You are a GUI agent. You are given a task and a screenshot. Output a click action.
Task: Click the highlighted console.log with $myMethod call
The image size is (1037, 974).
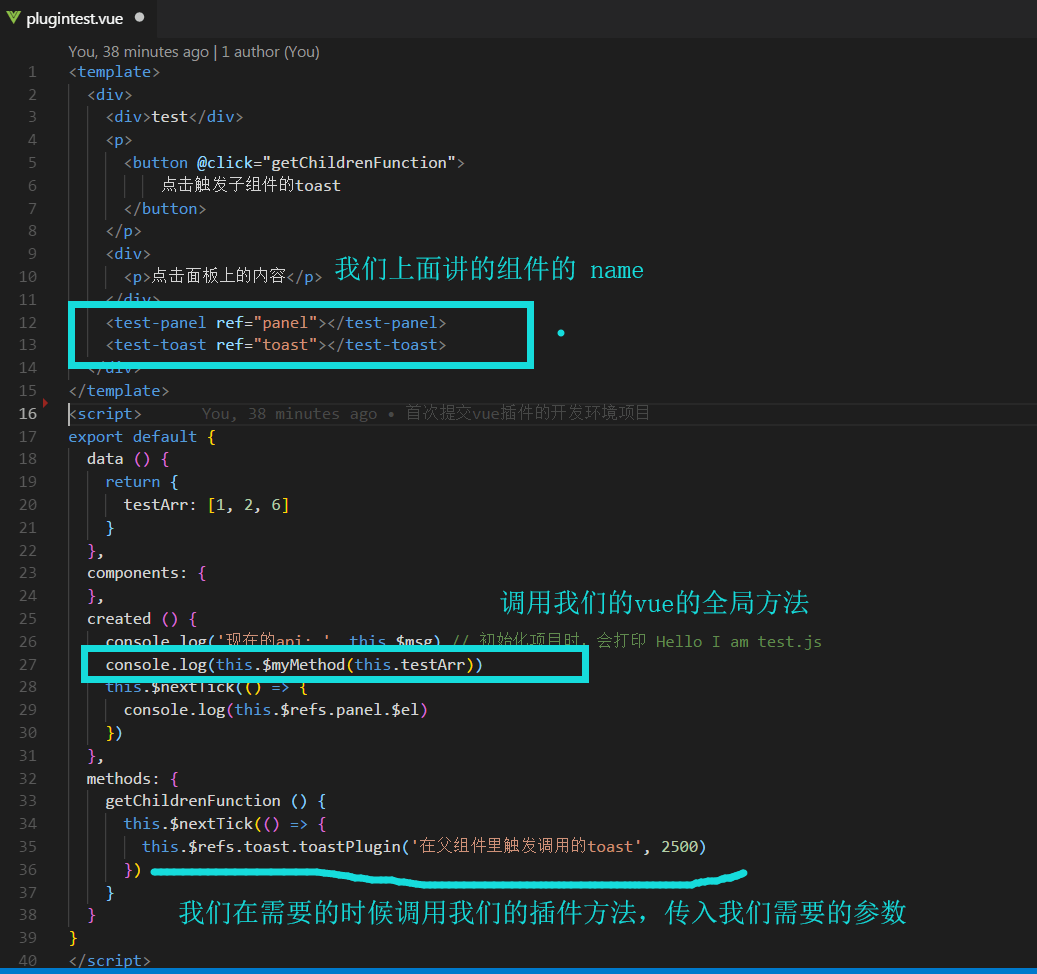(x=295, y=663)
